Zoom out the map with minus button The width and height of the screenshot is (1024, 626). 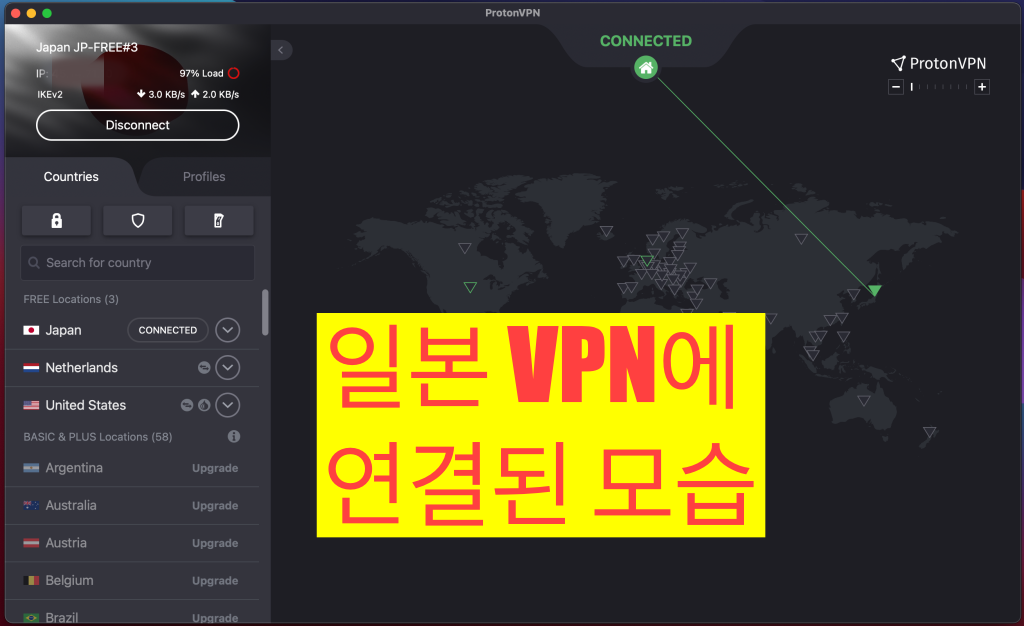pos(896,87)
